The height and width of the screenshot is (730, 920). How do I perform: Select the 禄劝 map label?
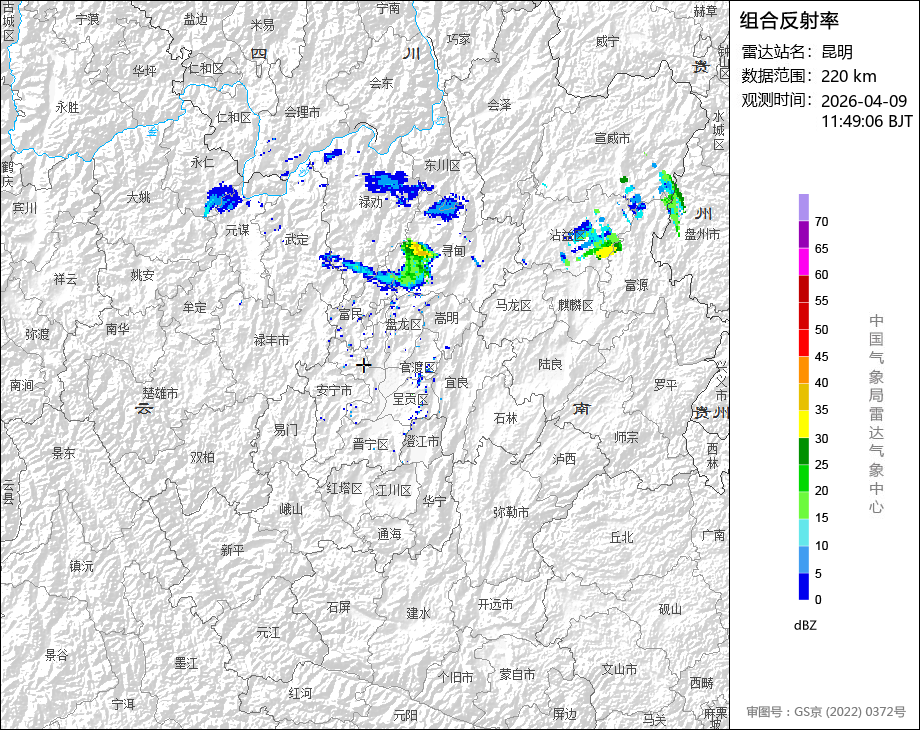370,202
